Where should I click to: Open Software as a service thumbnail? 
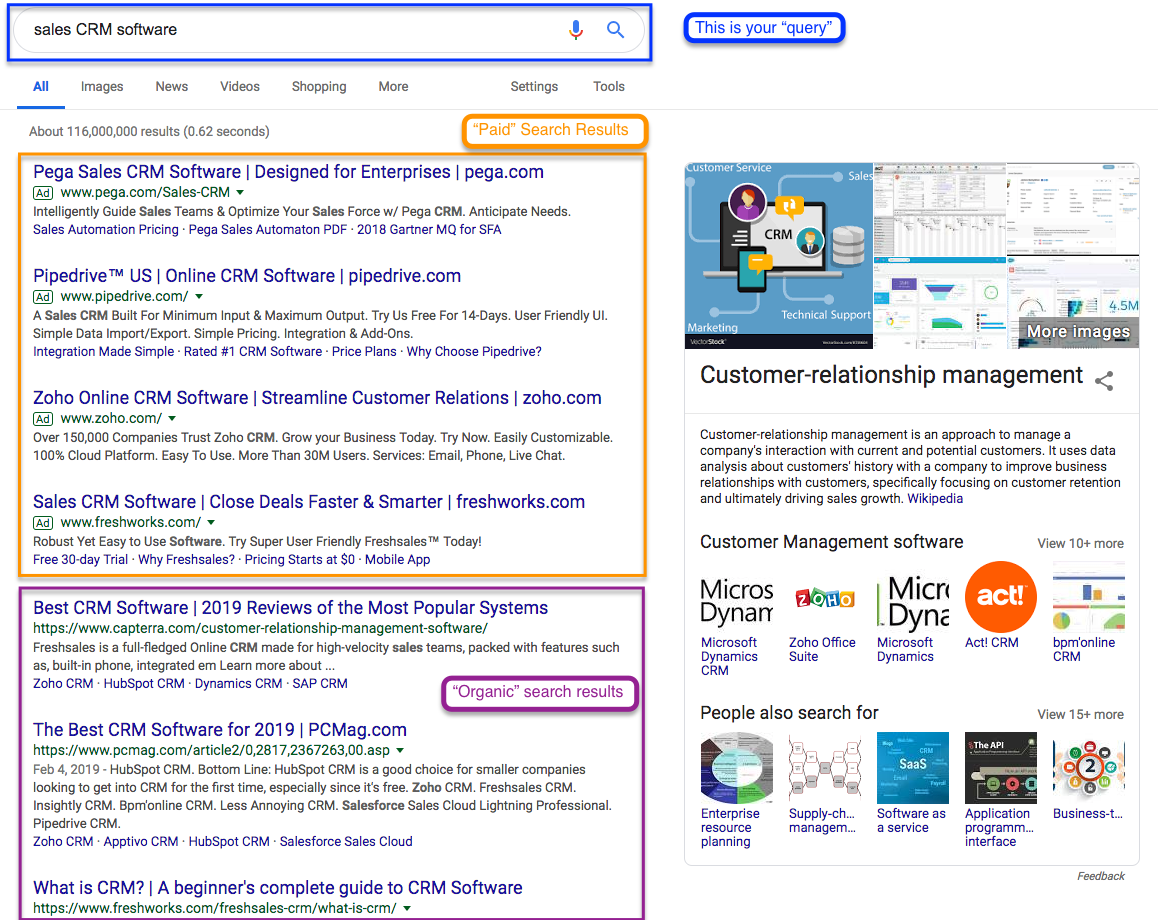[x=913, y=768]
